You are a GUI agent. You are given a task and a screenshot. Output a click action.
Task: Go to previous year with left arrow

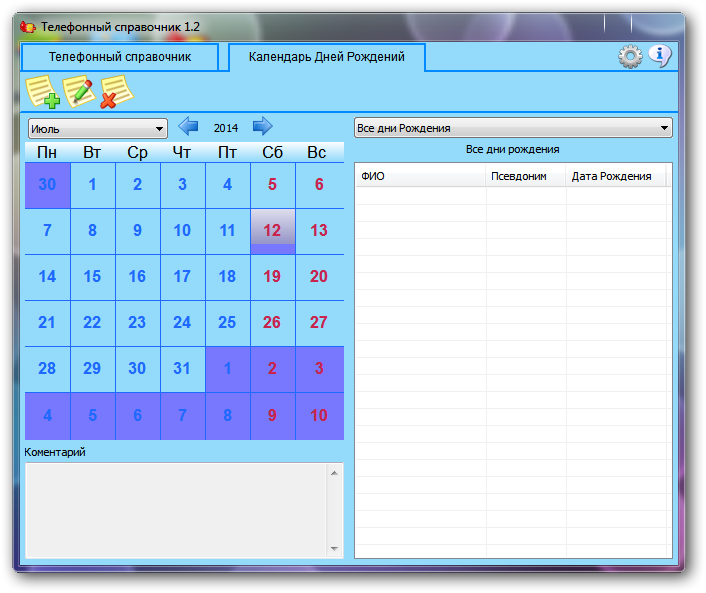(x=188, y=127)
